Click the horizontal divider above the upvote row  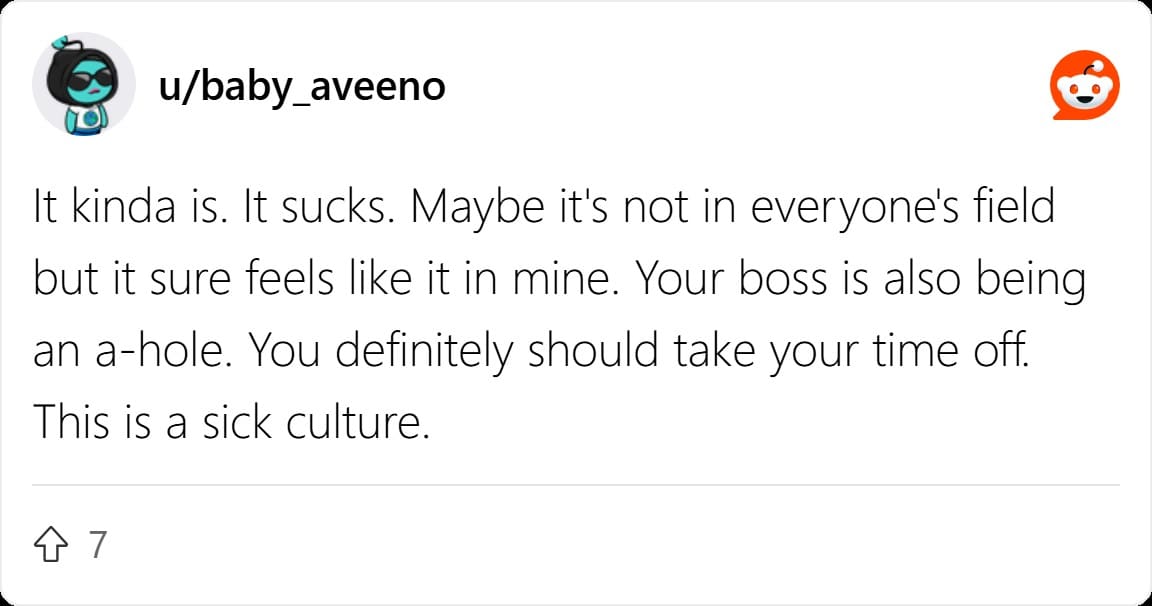[576, 485]
